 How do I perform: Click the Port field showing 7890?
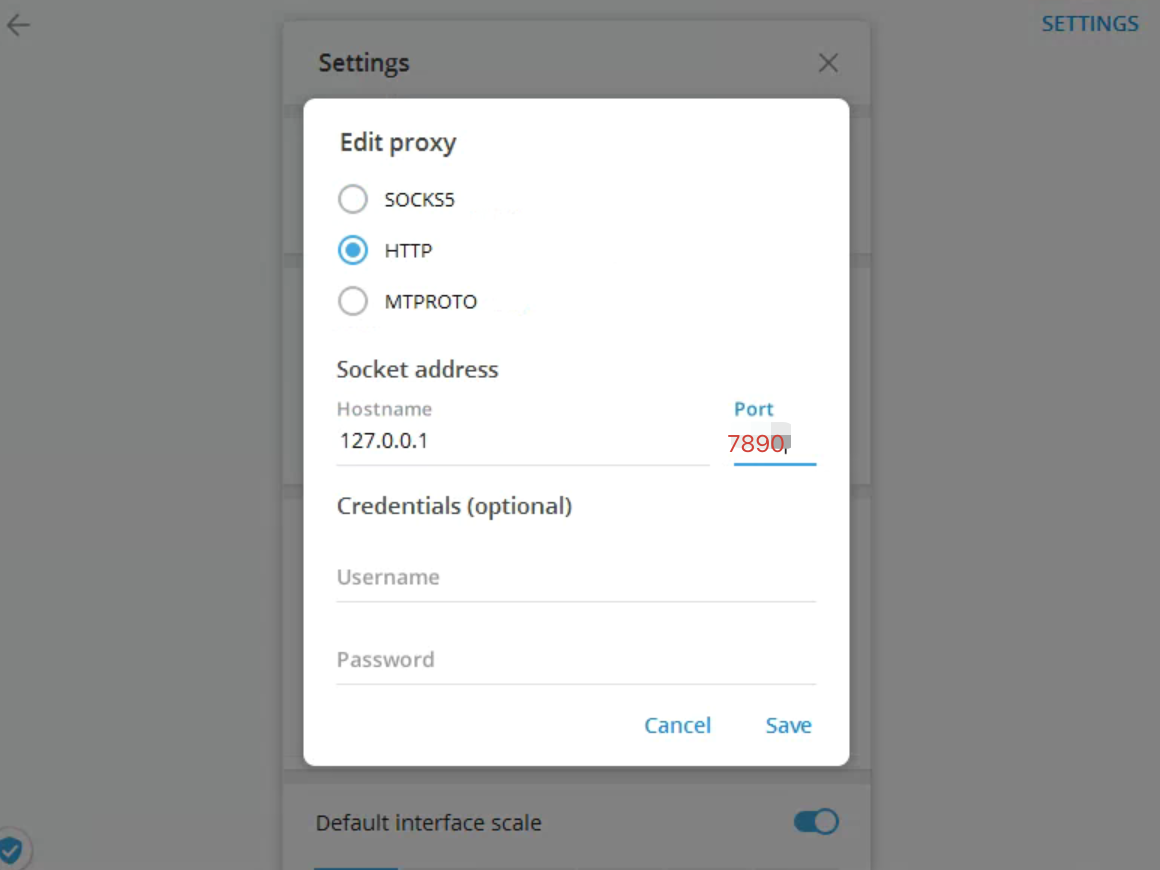pyautogui.click(x=774, y=443)
